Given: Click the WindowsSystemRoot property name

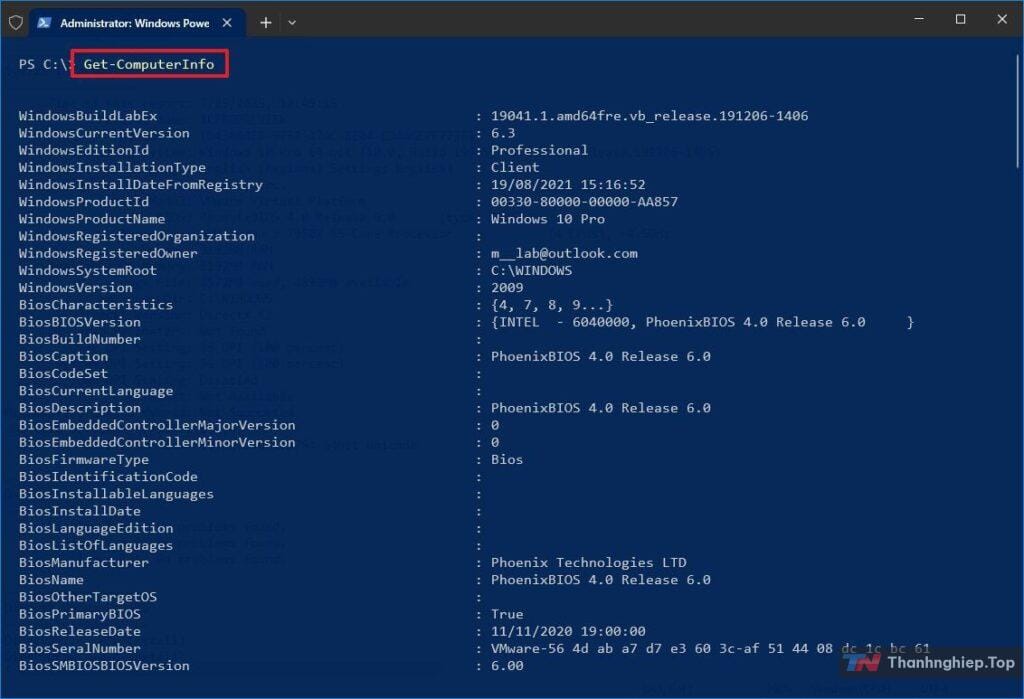Looking at the screenshot, I should pos(88,270).
